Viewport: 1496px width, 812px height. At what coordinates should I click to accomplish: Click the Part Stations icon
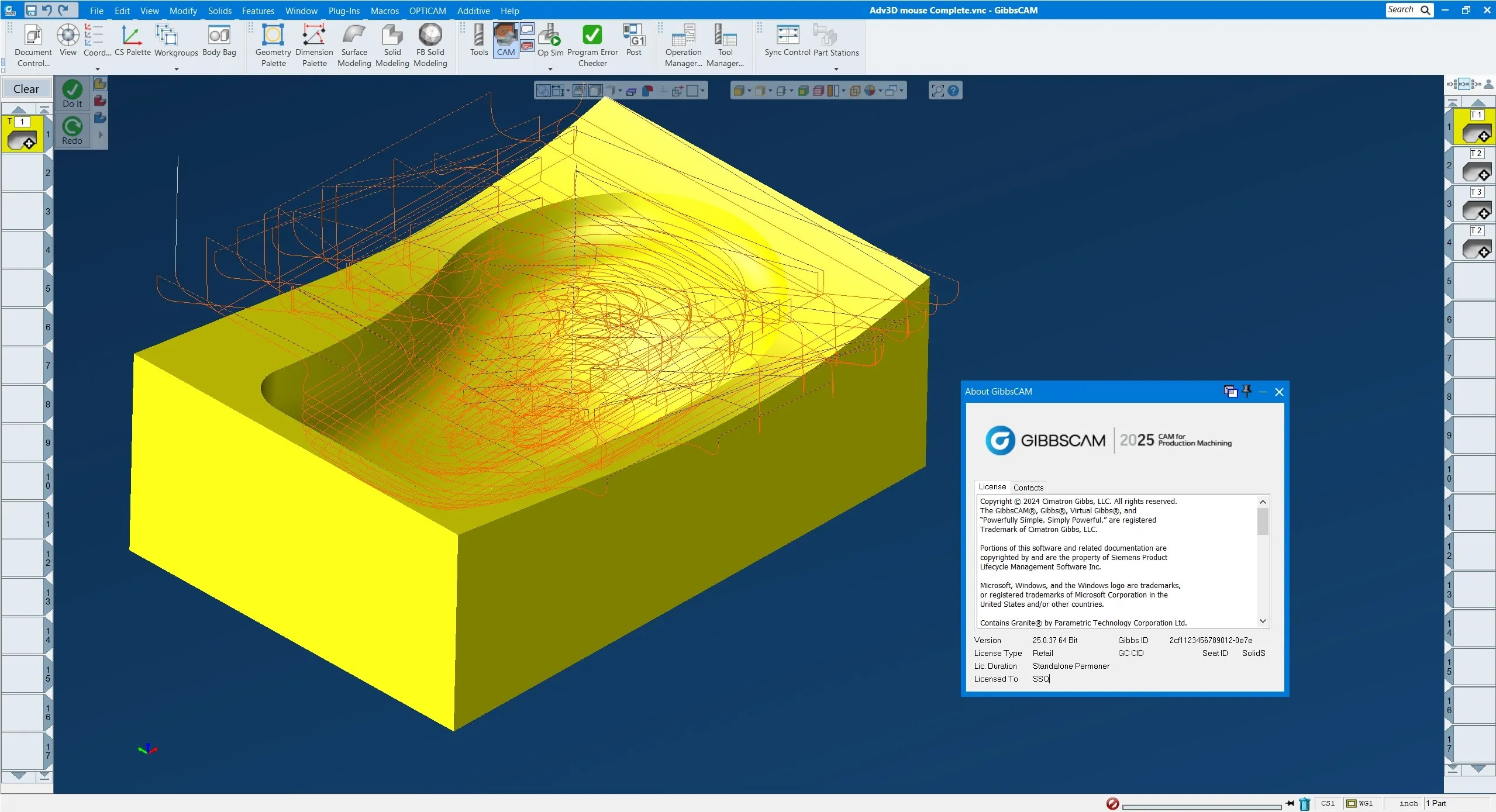tap(825, 34)
